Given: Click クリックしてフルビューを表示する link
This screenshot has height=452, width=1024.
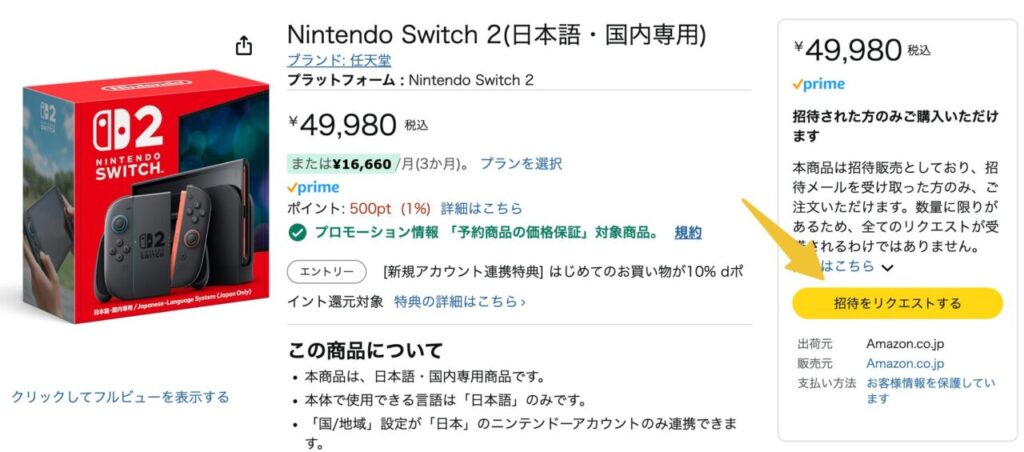Looking at the screenshot, I should pyautogui.click(x=120, y=396).
